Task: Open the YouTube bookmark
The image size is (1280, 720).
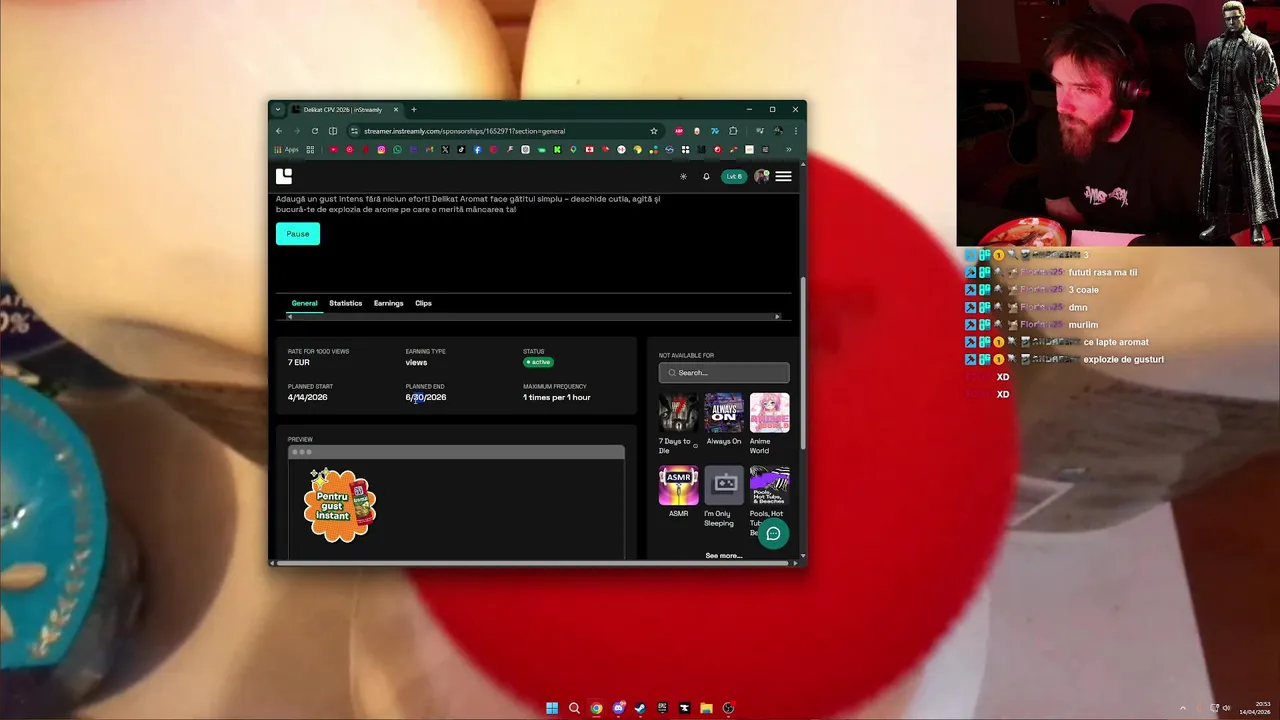Action: [x=333, y=150]
